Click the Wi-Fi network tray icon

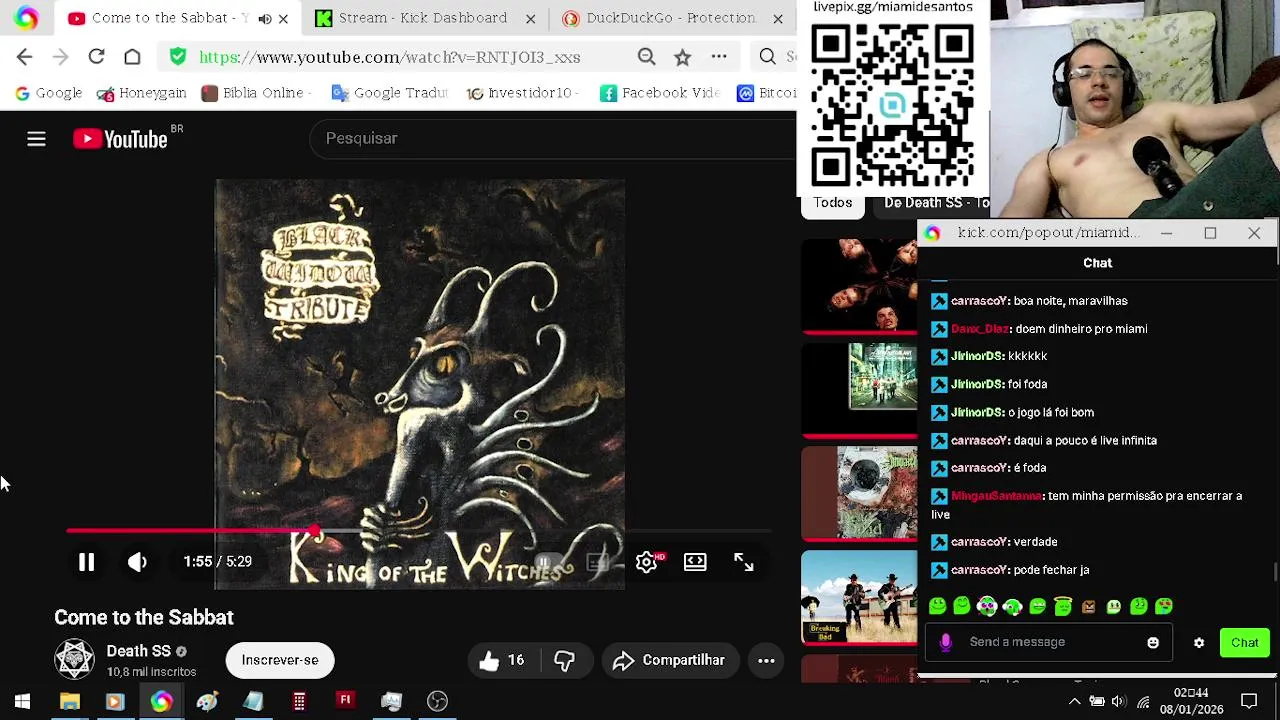pos(1143,701)
